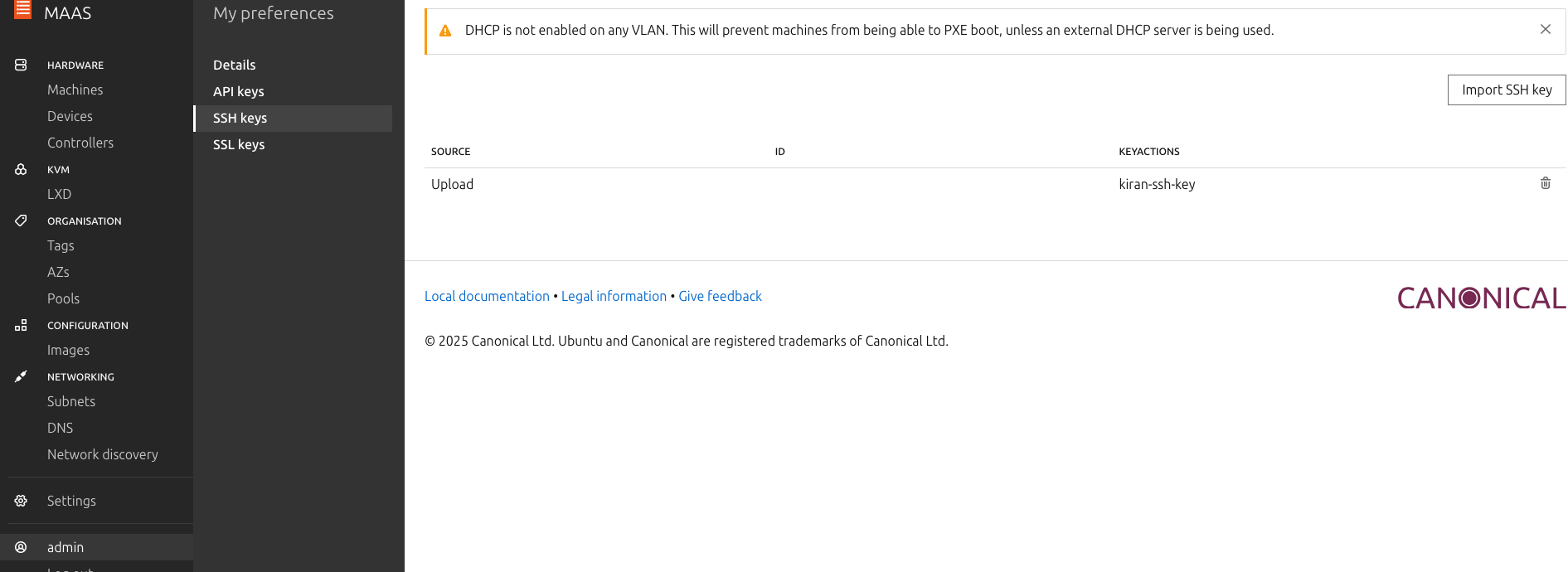Navigate to Machines in the sidebar

pos(75,90)
